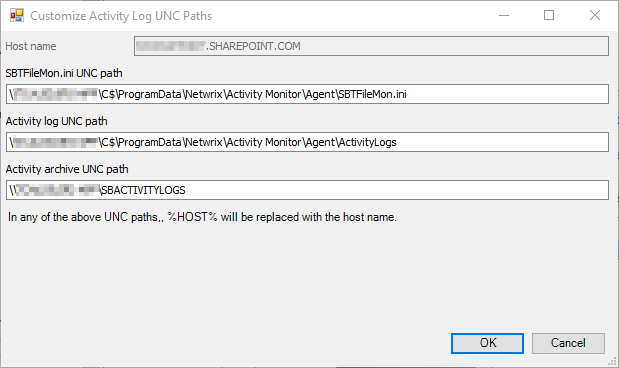Place cursor on SBTFileMon.ini filename in path

[x=372, y=94]
